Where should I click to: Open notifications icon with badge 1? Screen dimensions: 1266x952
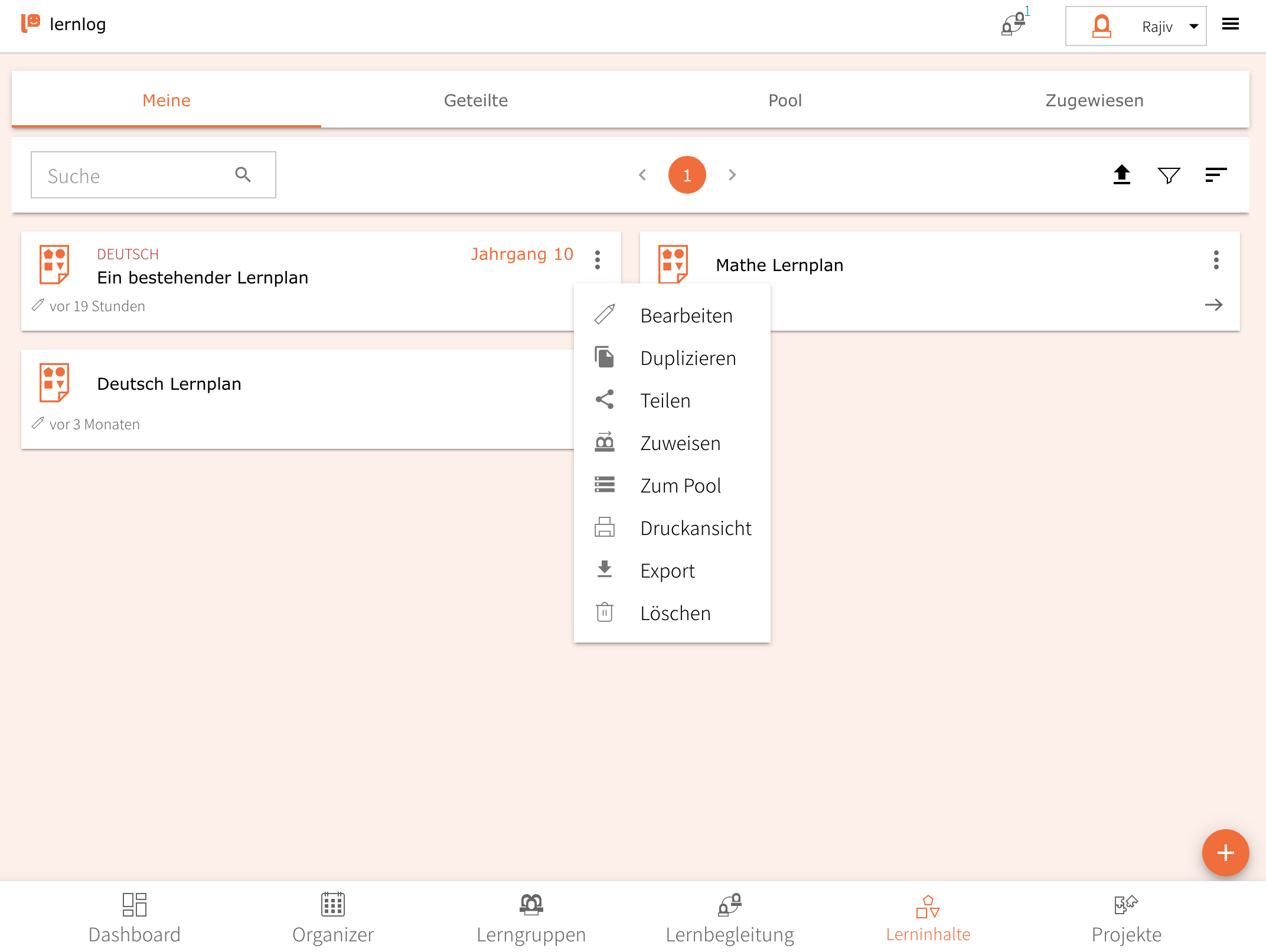click(1014, 25)
